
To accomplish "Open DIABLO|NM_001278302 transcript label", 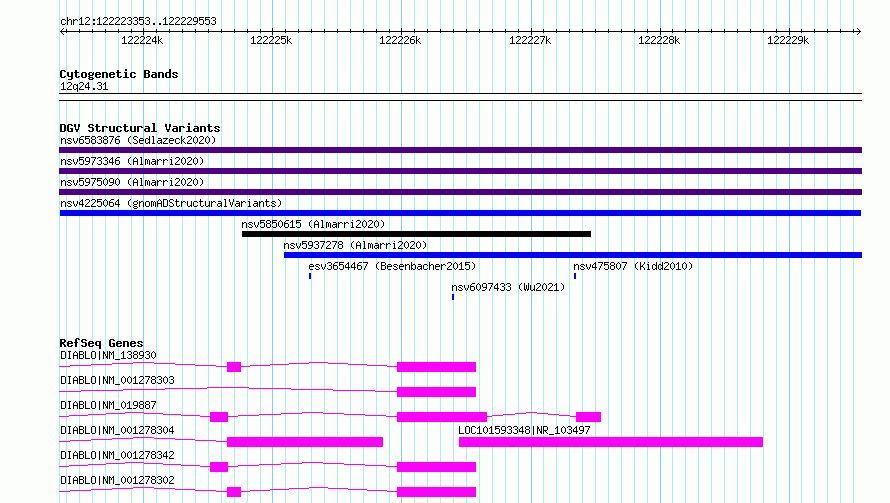I will pos(117,480).
